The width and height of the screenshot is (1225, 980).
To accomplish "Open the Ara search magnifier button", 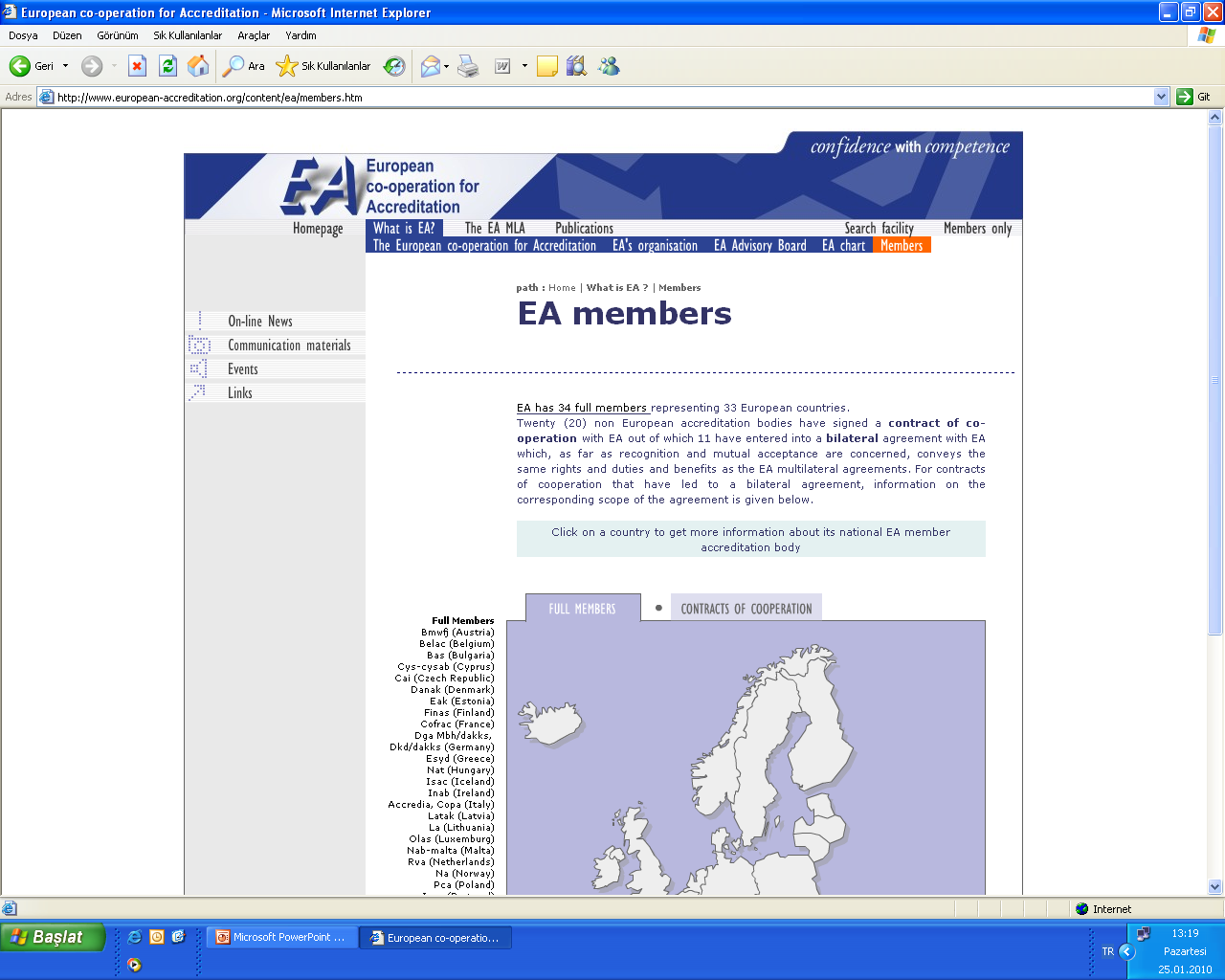I will [244, 66].
